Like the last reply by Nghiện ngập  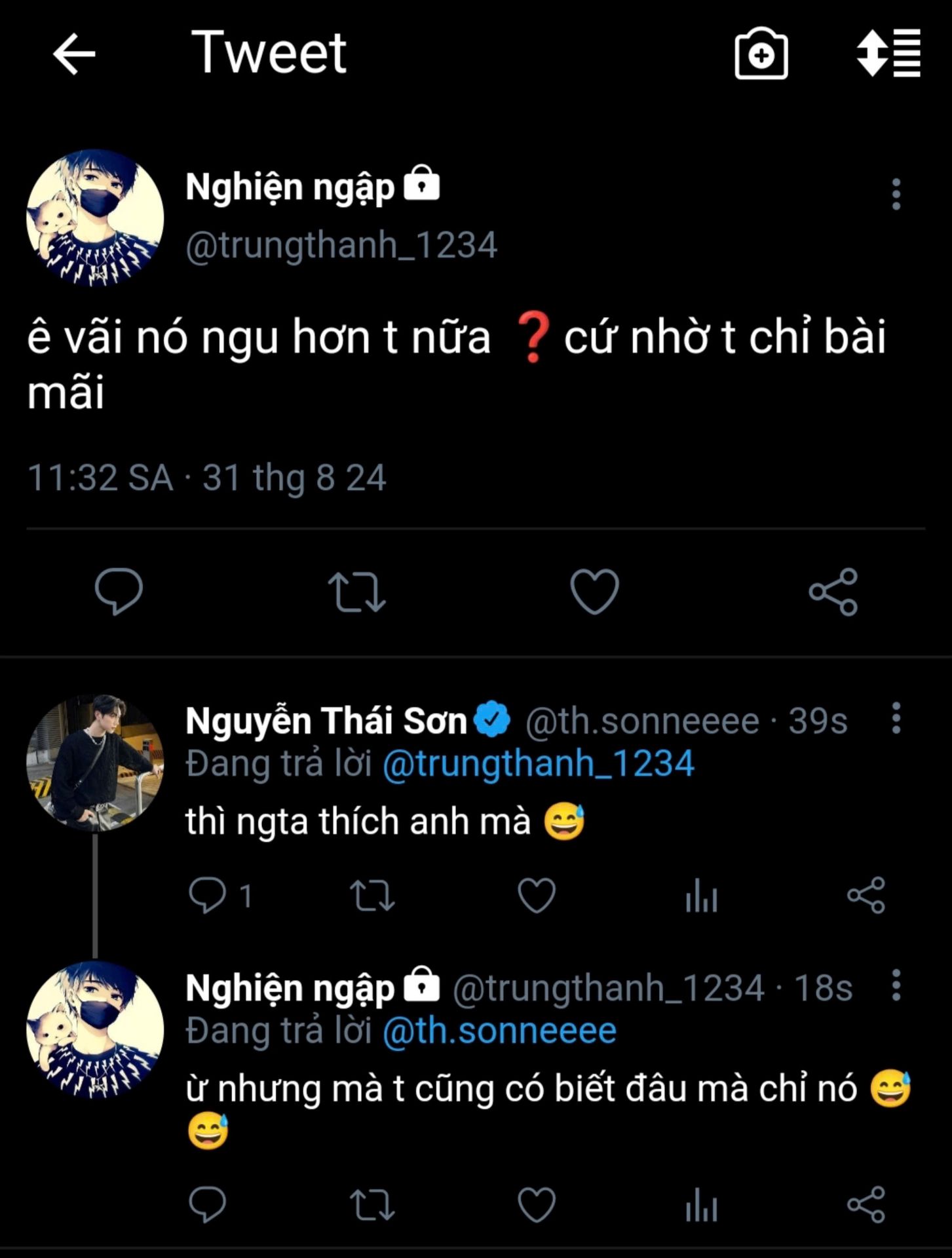point(537,1204)
